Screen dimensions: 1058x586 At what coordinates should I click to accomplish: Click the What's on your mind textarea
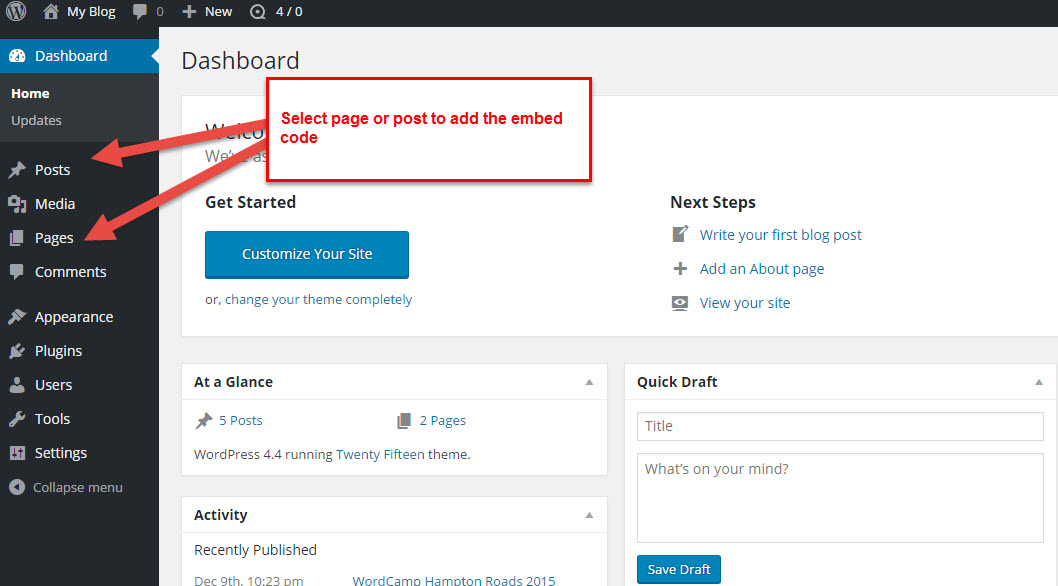point(839,498)
